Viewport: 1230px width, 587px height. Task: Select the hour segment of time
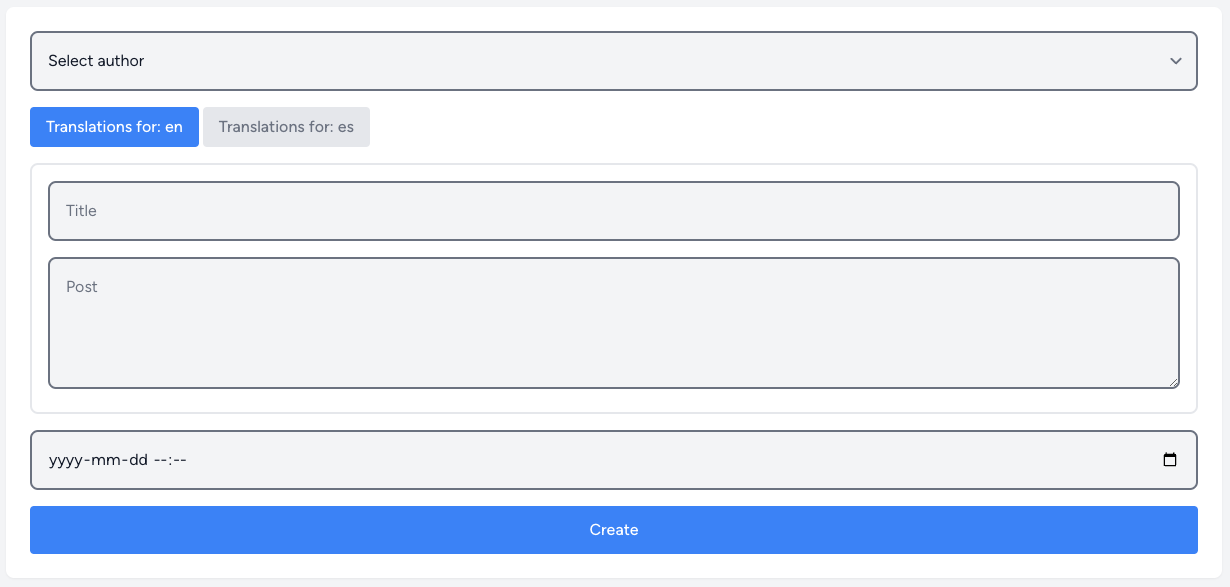point(160,460)
